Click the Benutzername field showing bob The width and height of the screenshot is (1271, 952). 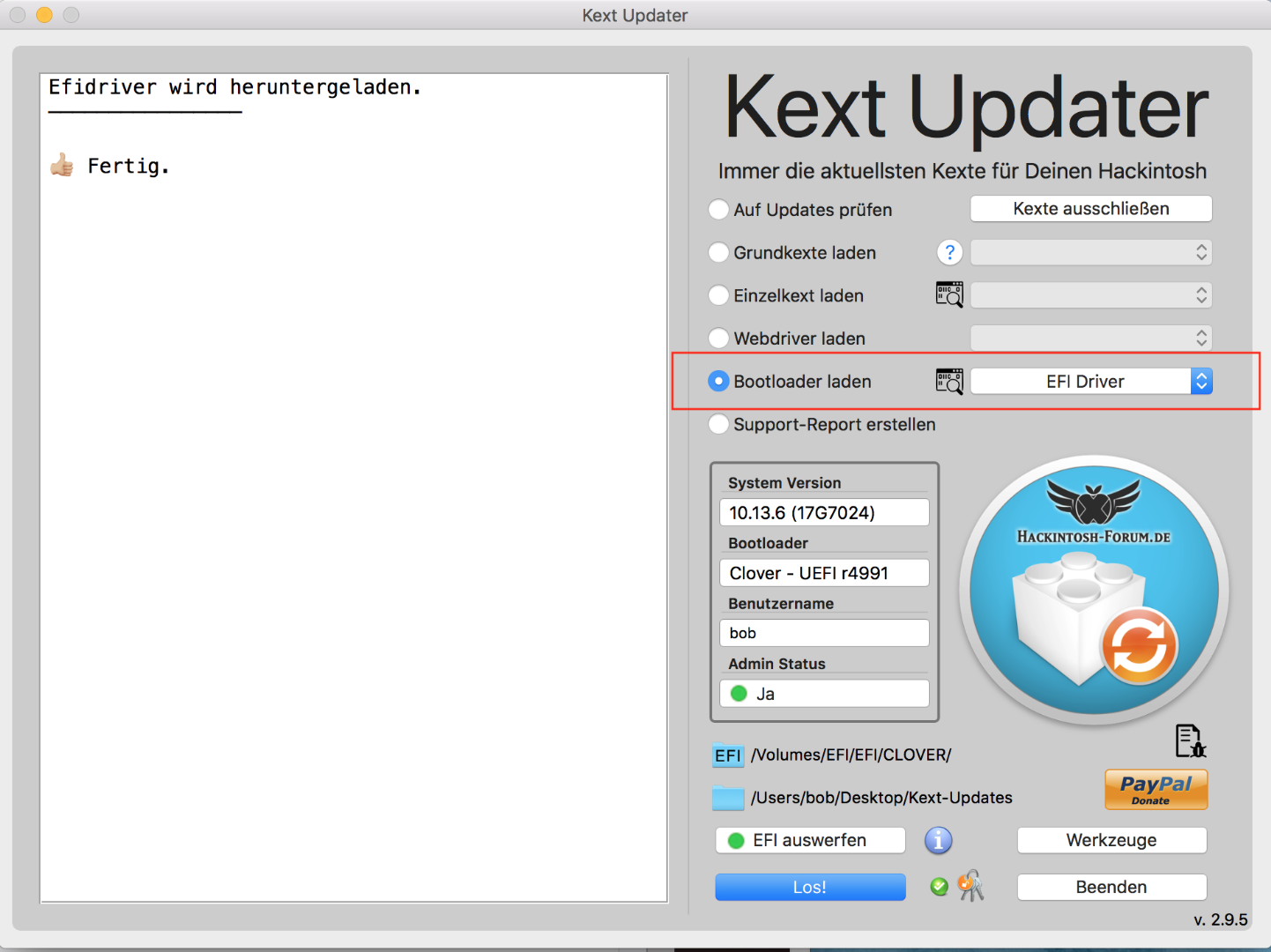(824, 633)
